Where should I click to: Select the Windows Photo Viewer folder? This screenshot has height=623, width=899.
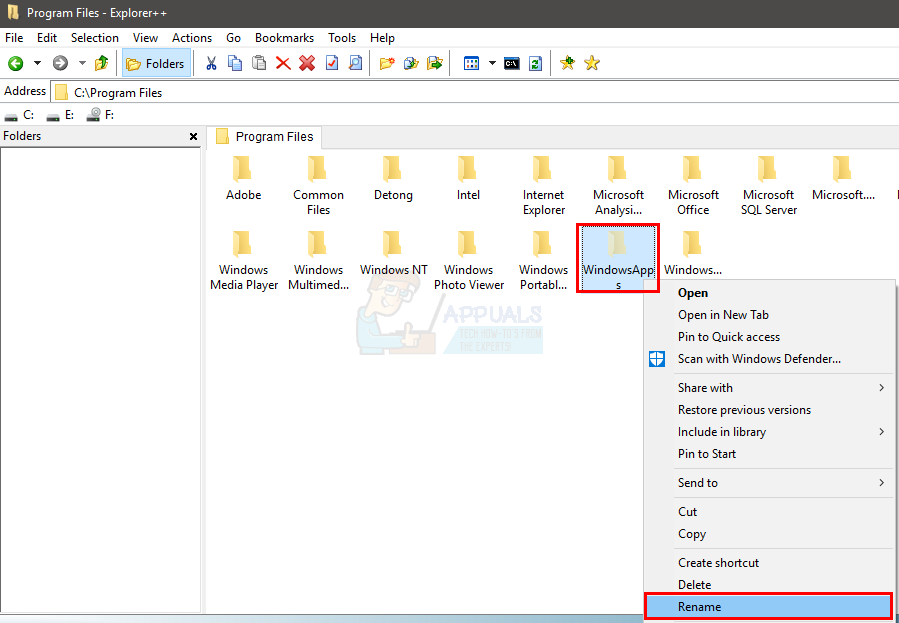tap(468, 261)
